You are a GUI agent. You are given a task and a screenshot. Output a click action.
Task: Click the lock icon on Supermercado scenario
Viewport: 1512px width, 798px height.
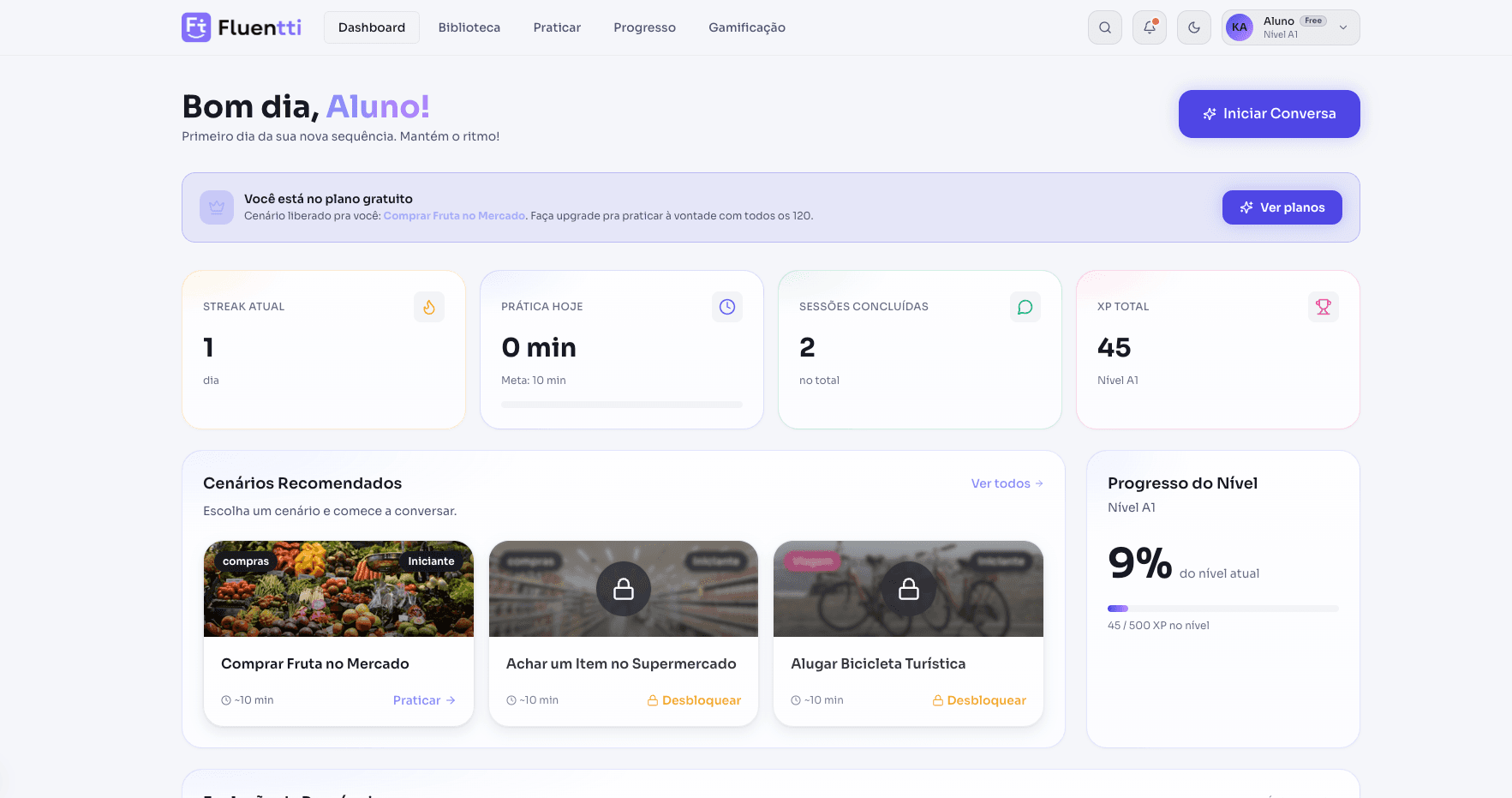pyautogui.click(x=624, y=589)
